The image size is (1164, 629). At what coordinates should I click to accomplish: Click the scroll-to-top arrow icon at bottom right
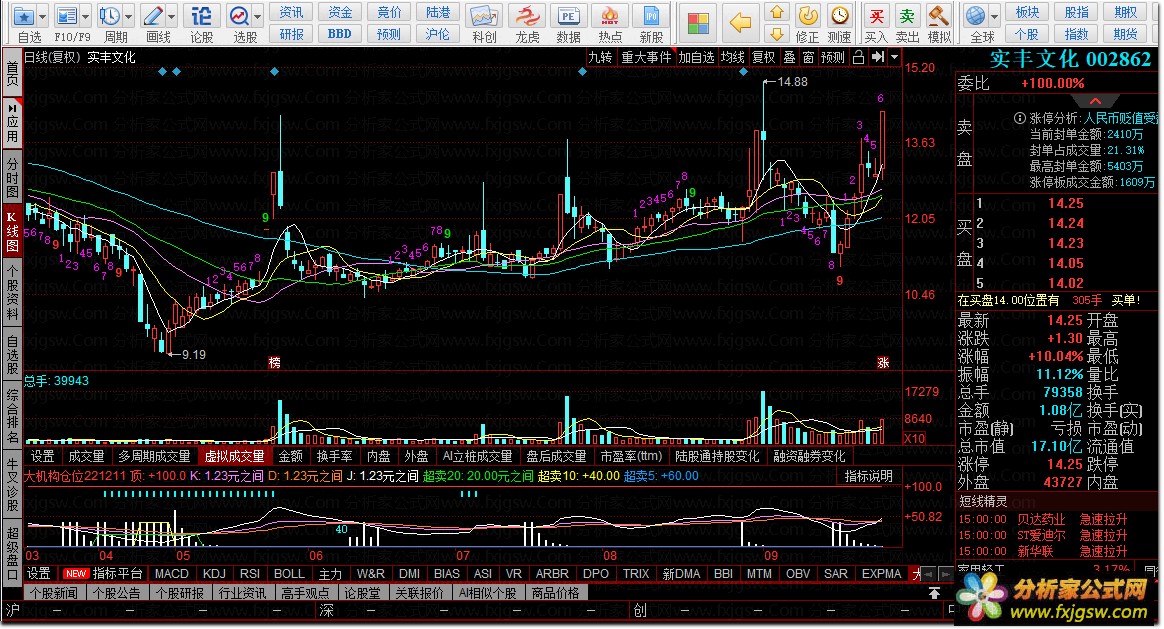tap(934, 593)
